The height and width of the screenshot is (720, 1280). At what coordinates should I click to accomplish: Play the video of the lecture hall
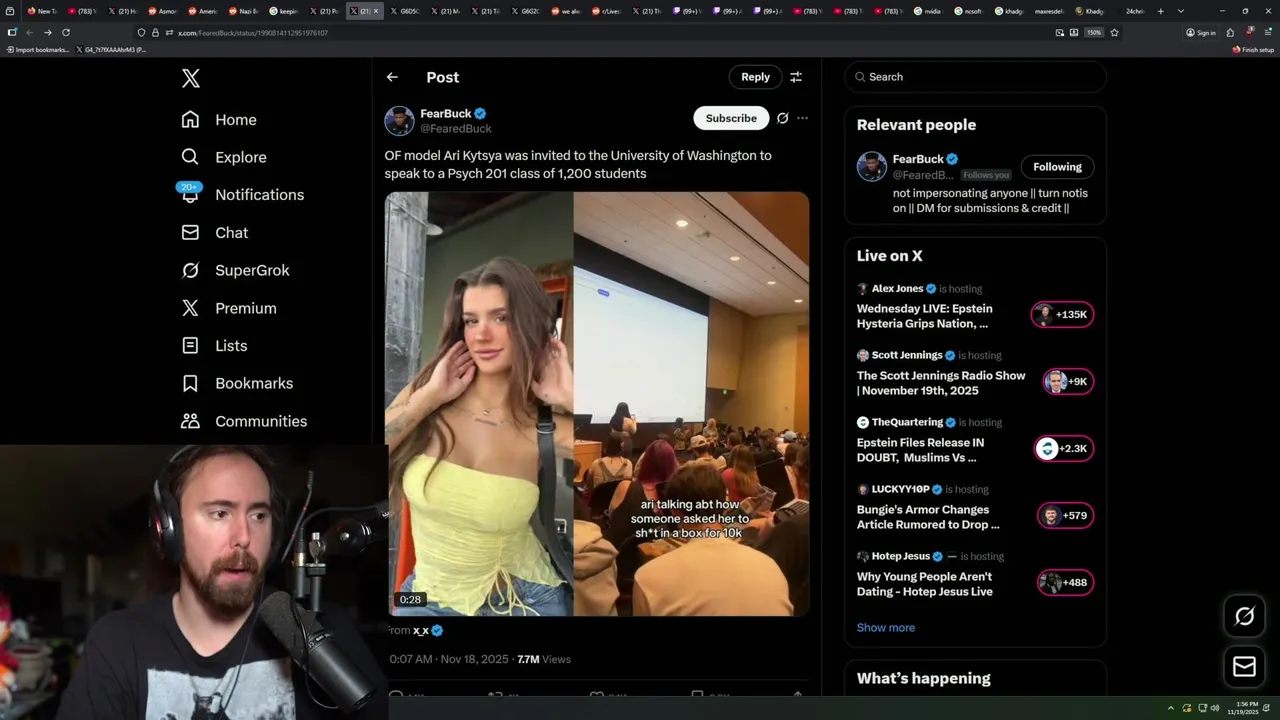click(x=597, y=404)
